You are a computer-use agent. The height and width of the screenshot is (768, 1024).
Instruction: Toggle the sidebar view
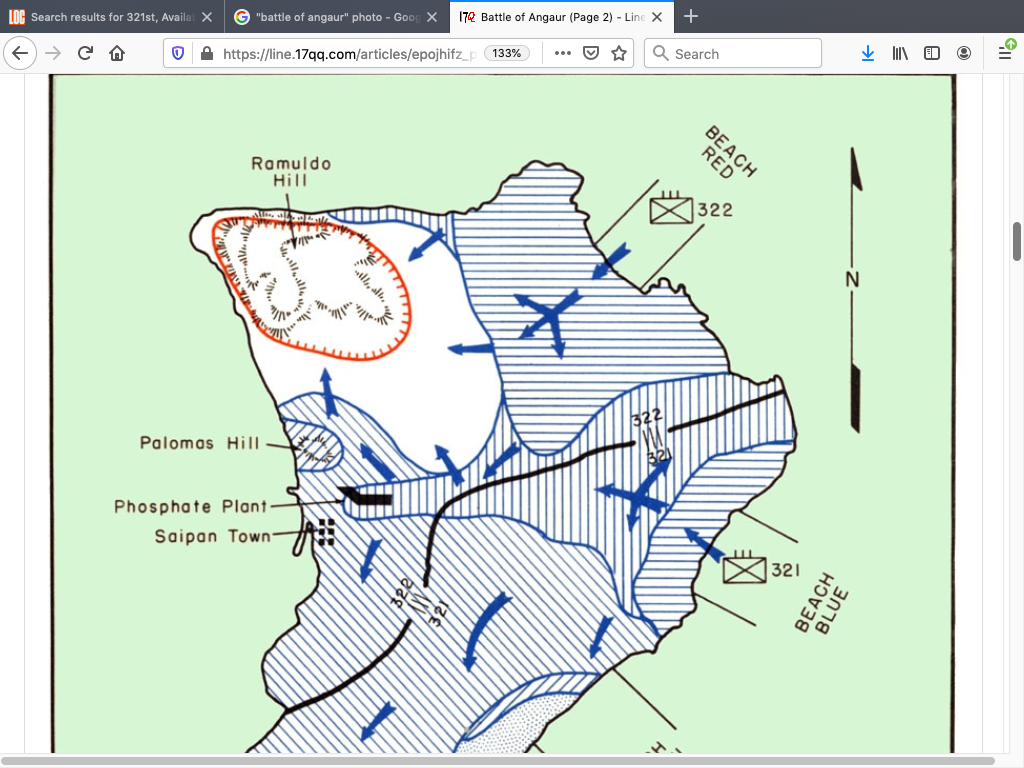click(932, 54)
